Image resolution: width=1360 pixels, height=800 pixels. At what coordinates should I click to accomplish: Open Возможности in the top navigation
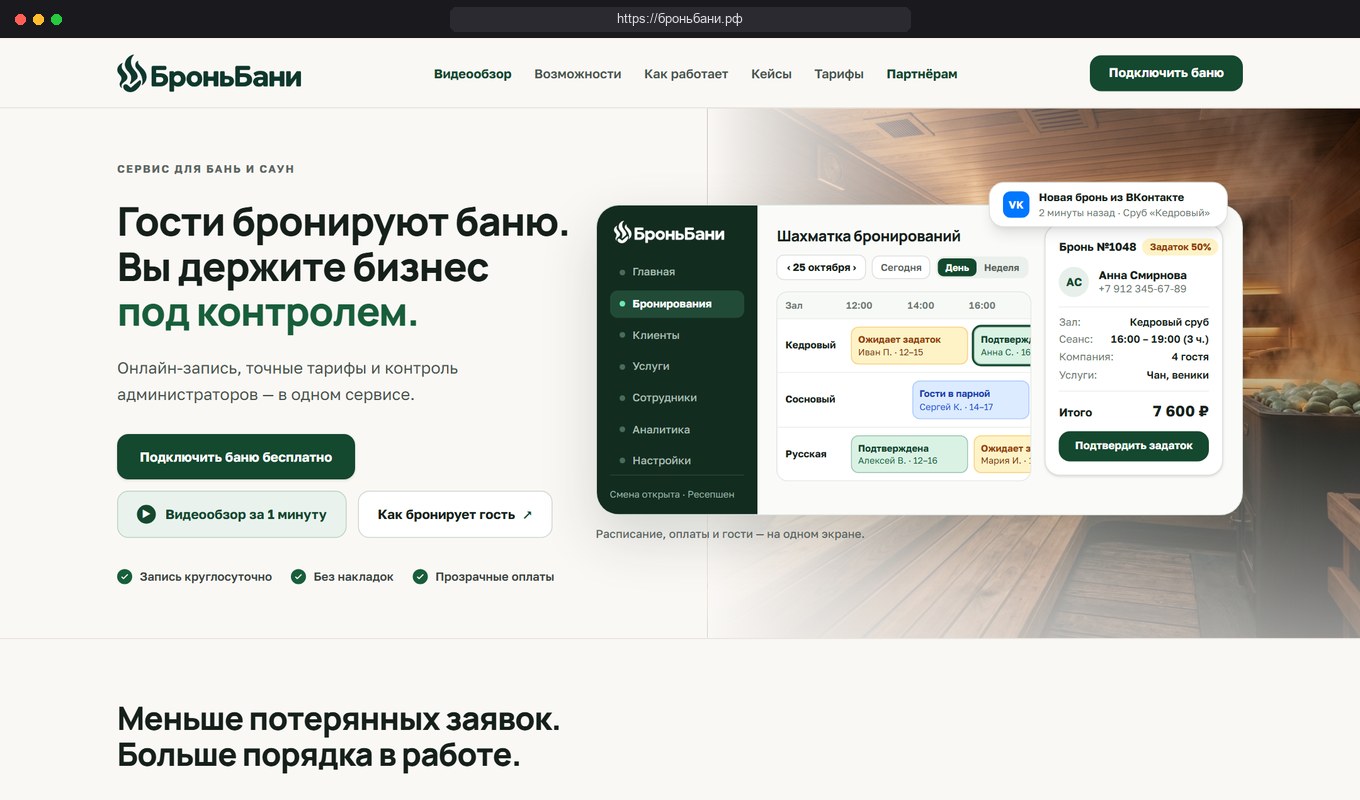coord(578,74)
